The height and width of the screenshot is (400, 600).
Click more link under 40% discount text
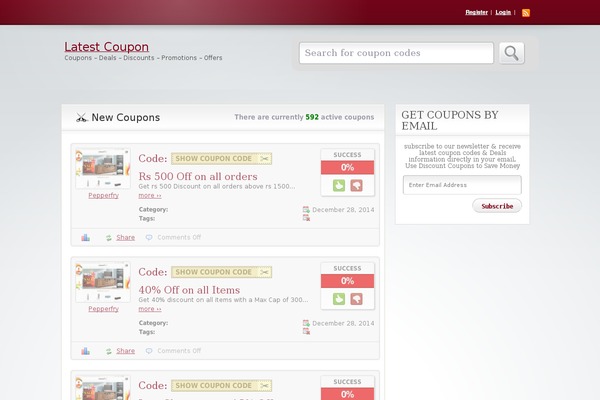point(150,309)
